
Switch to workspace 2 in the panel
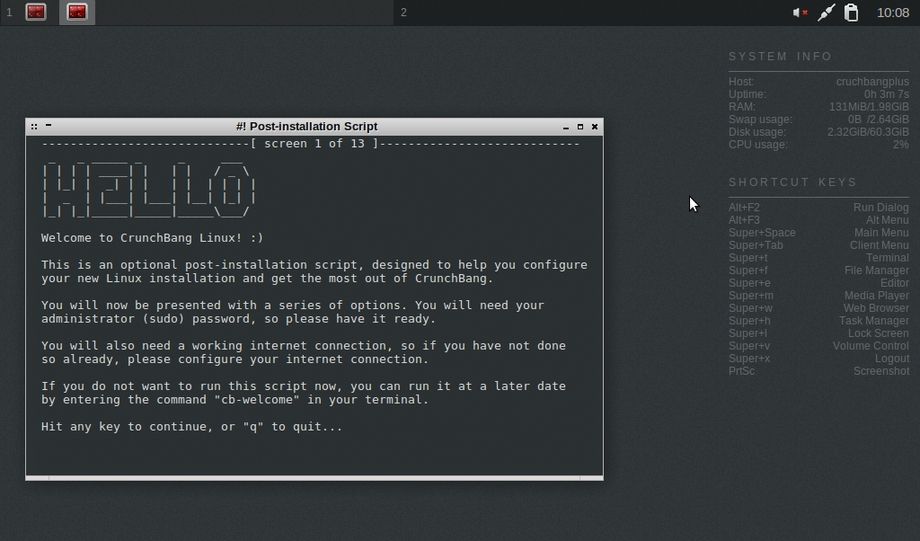tap(404, 12)
